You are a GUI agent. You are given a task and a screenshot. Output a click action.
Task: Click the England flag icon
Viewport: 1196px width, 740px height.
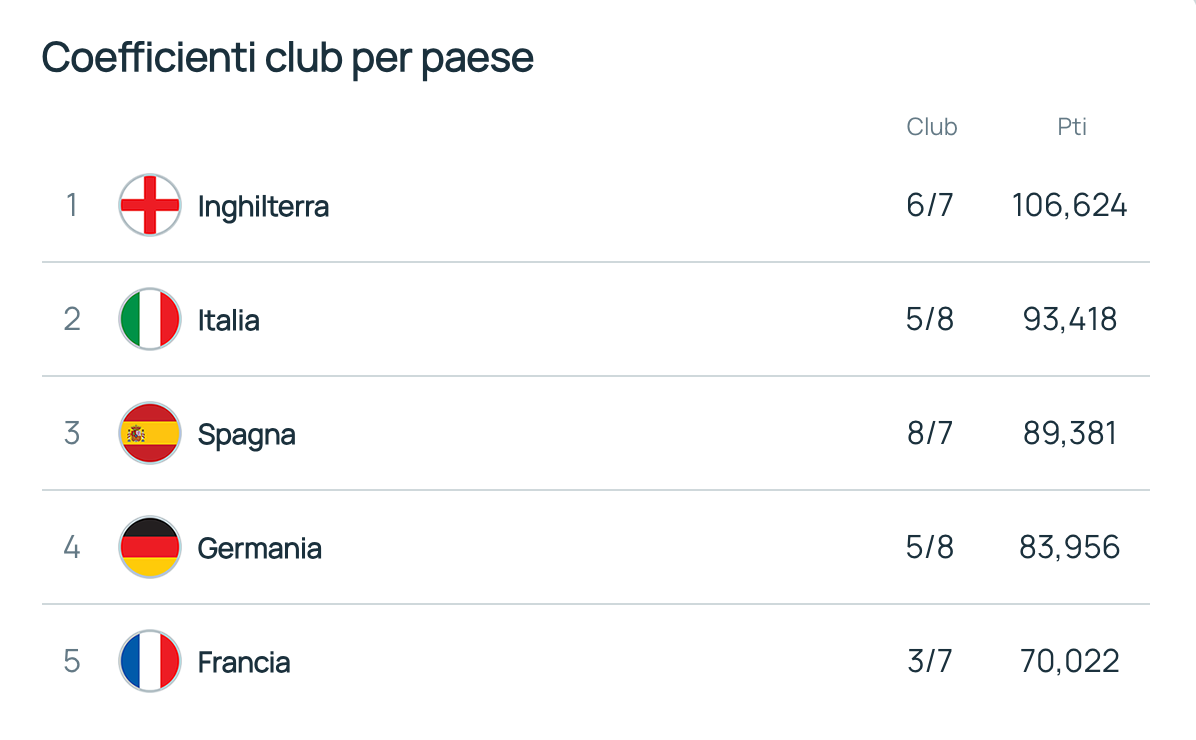[x=150, y=205]
